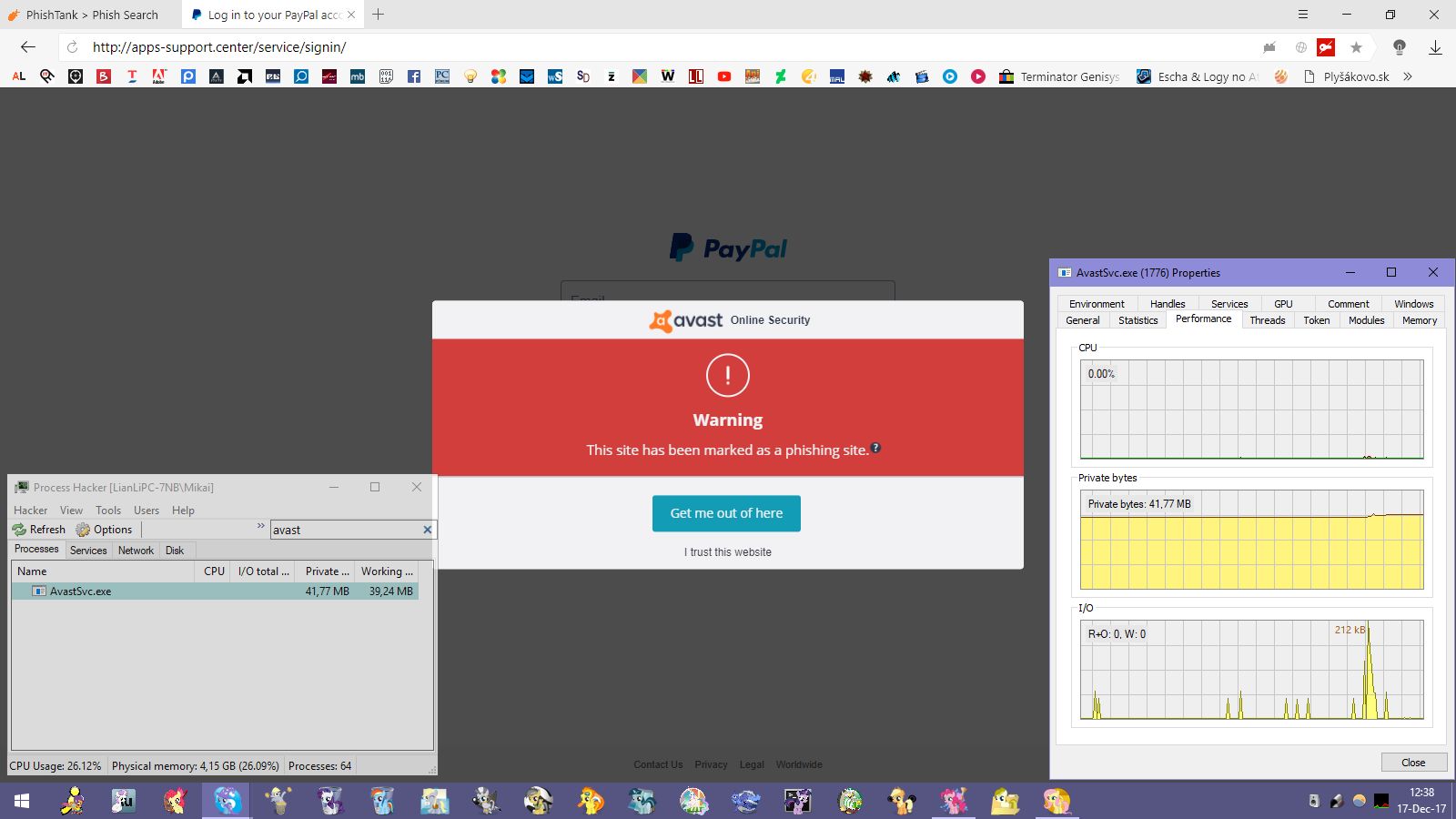This screenshot has width=1456, height=819.
Task: Open the Escha & Logy bookmark
Action: [1198, 76]
